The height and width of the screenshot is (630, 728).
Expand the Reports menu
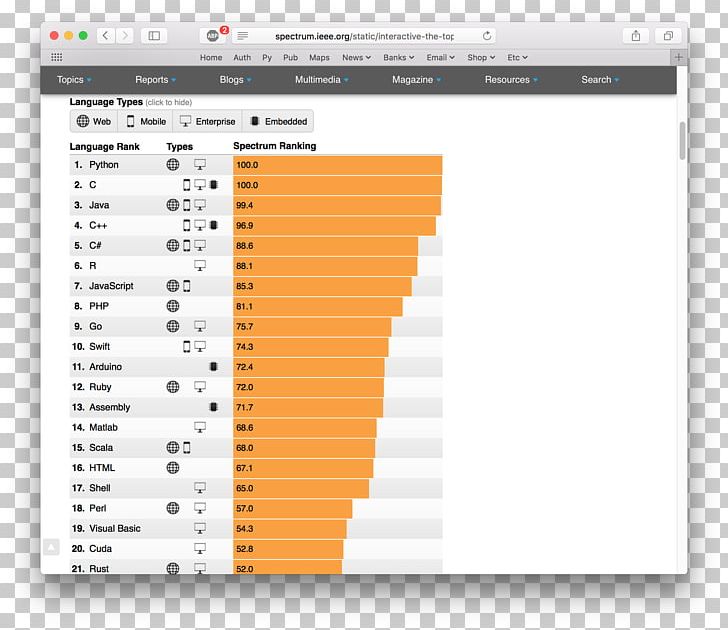[x=156, y=80]
